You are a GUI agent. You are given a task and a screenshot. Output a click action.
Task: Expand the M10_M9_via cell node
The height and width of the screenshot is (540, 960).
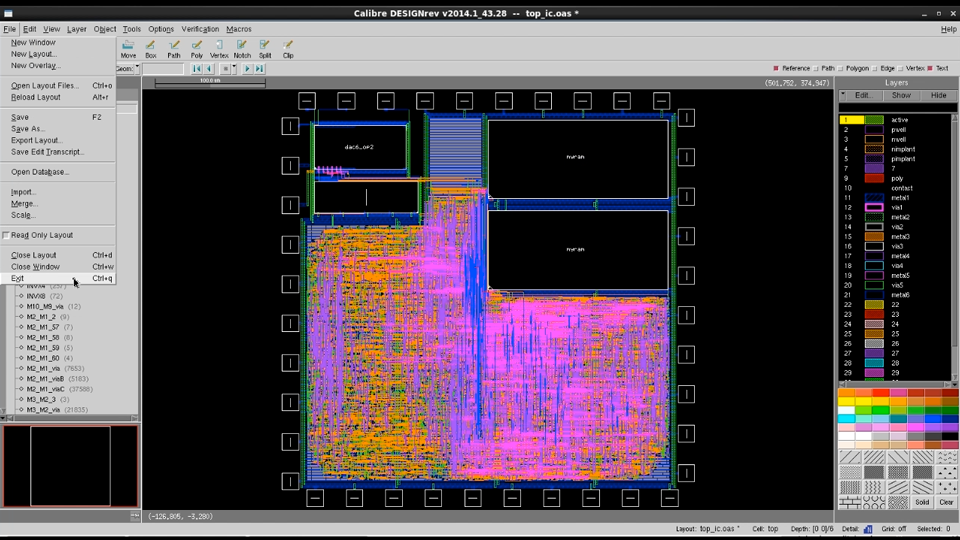coord(21,306)
